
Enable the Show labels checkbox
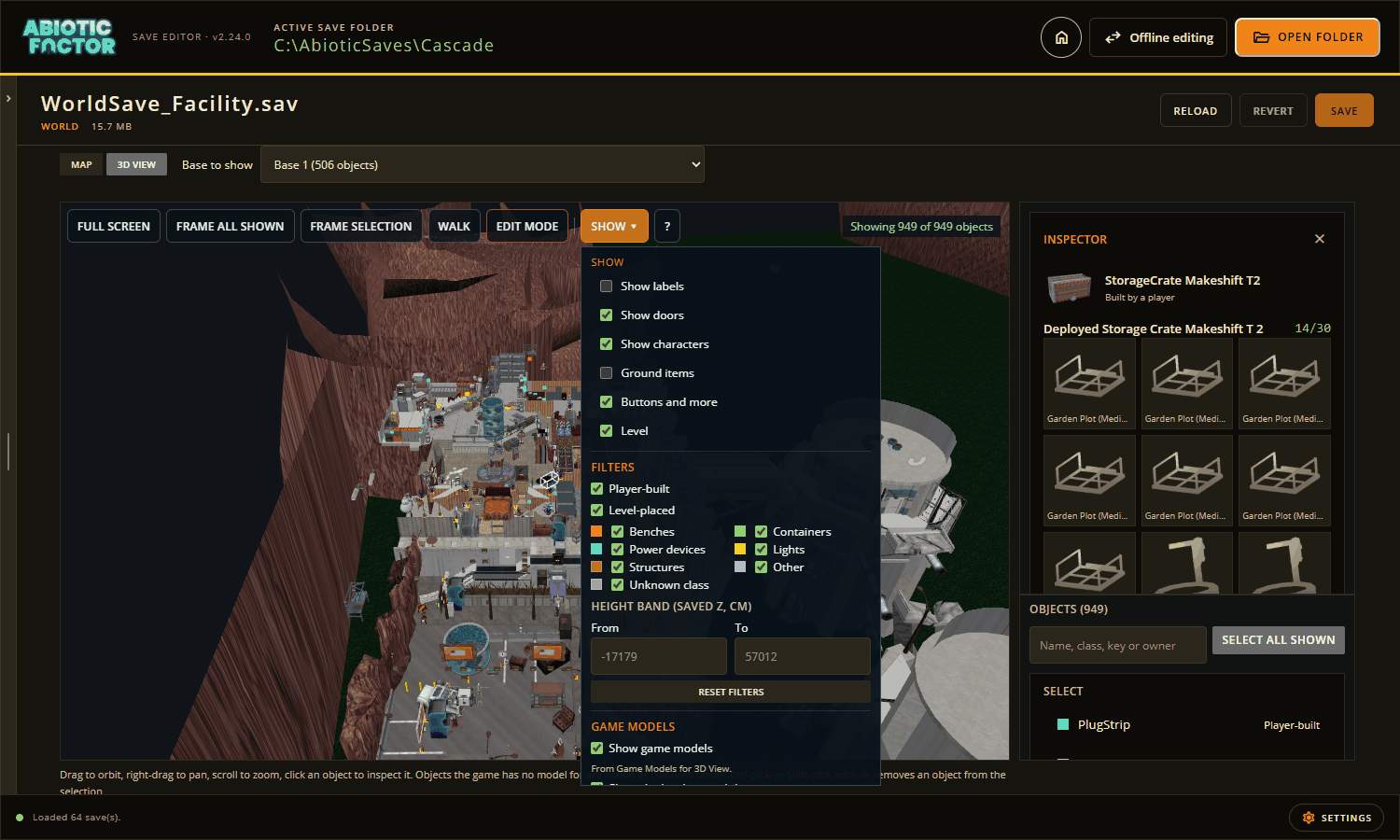[607, 287]
